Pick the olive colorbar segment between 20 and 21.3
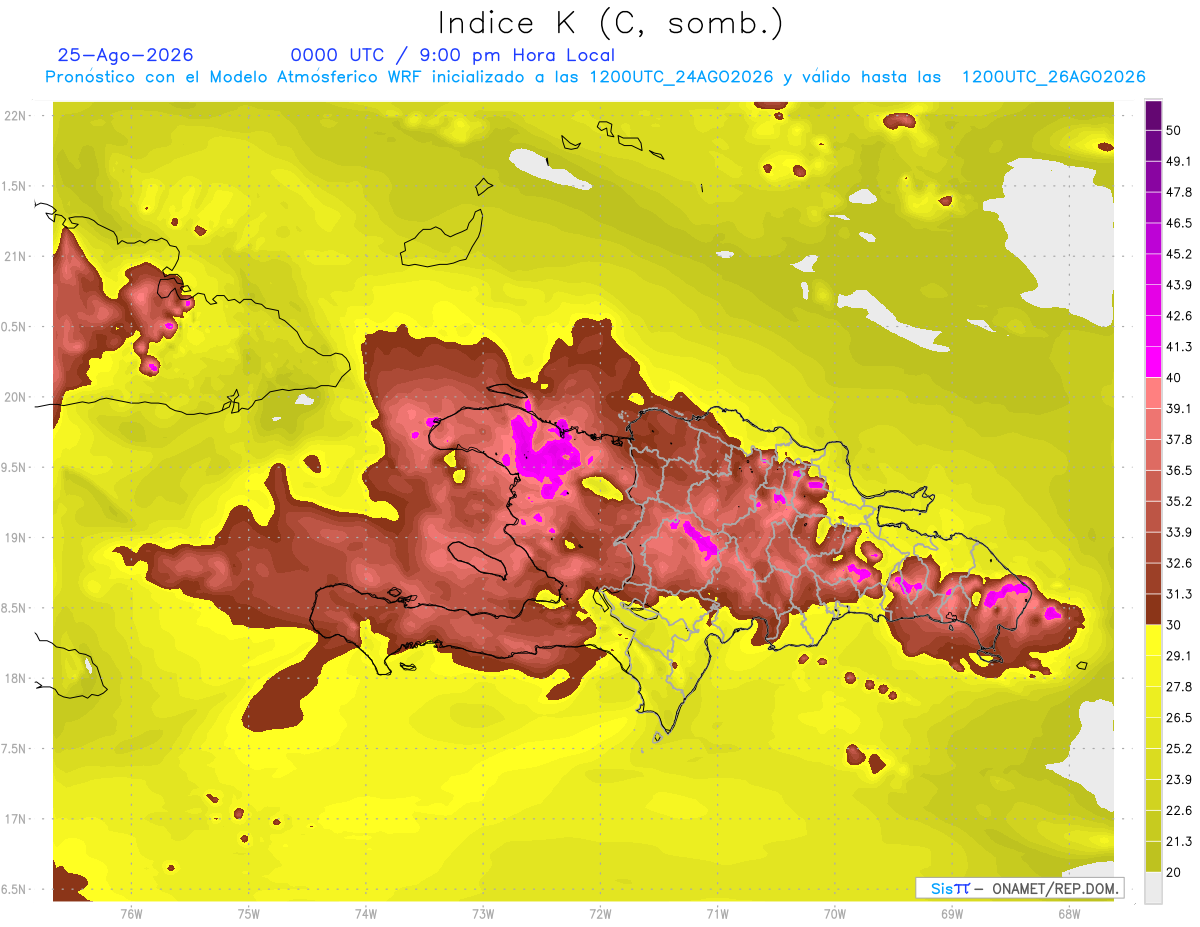The width and height of the screenshot is (1200, 927). [x=1153, y=856]
